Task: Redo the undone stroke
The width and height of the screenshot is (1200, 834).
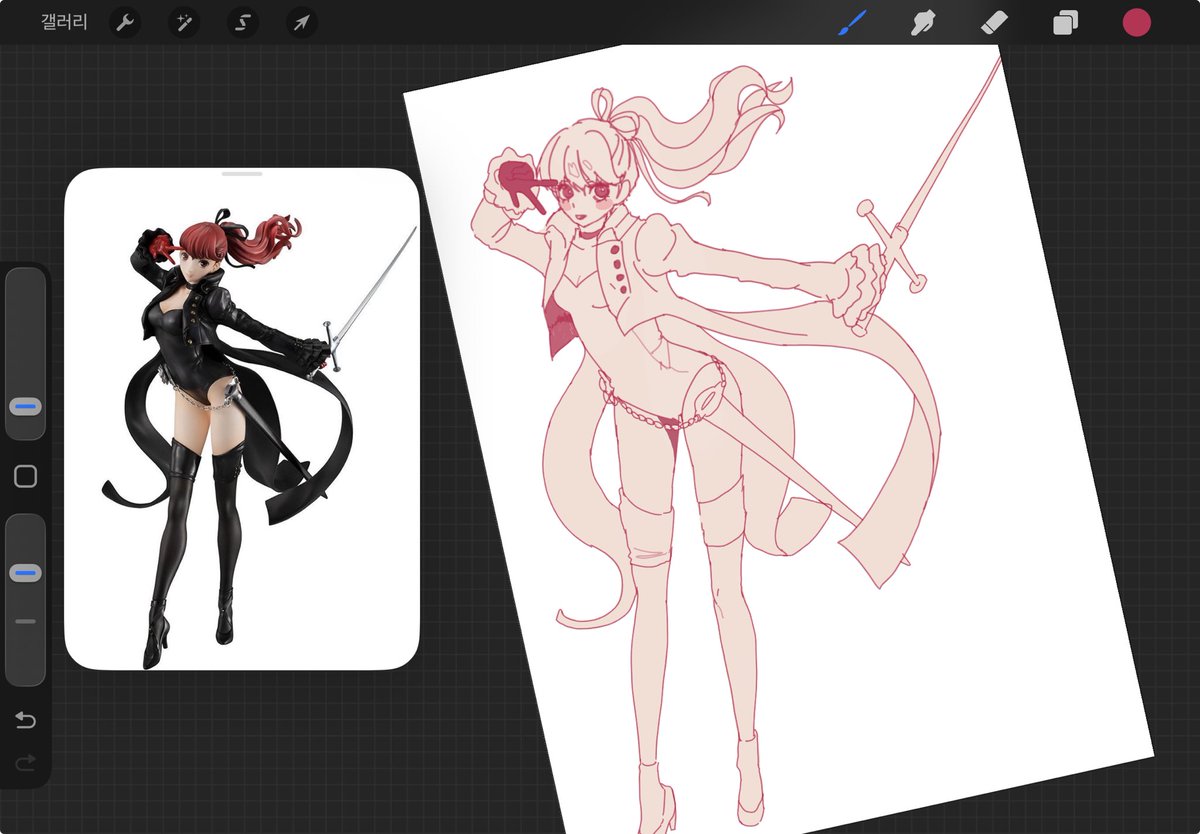Action: click(x=26, y=763)
